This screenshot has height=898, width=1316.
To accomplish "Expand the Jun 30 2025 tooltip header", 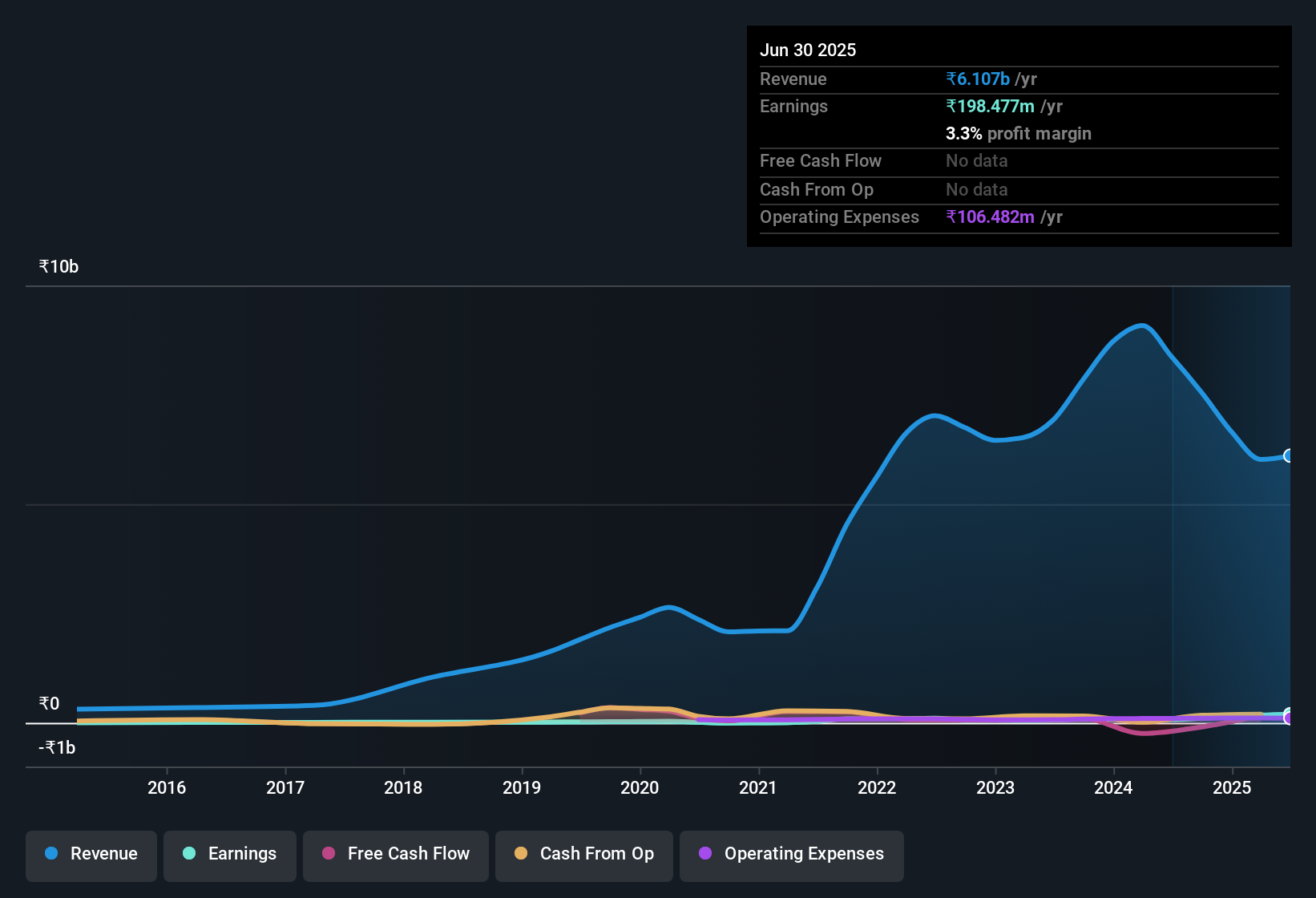I will coord(808,50).
